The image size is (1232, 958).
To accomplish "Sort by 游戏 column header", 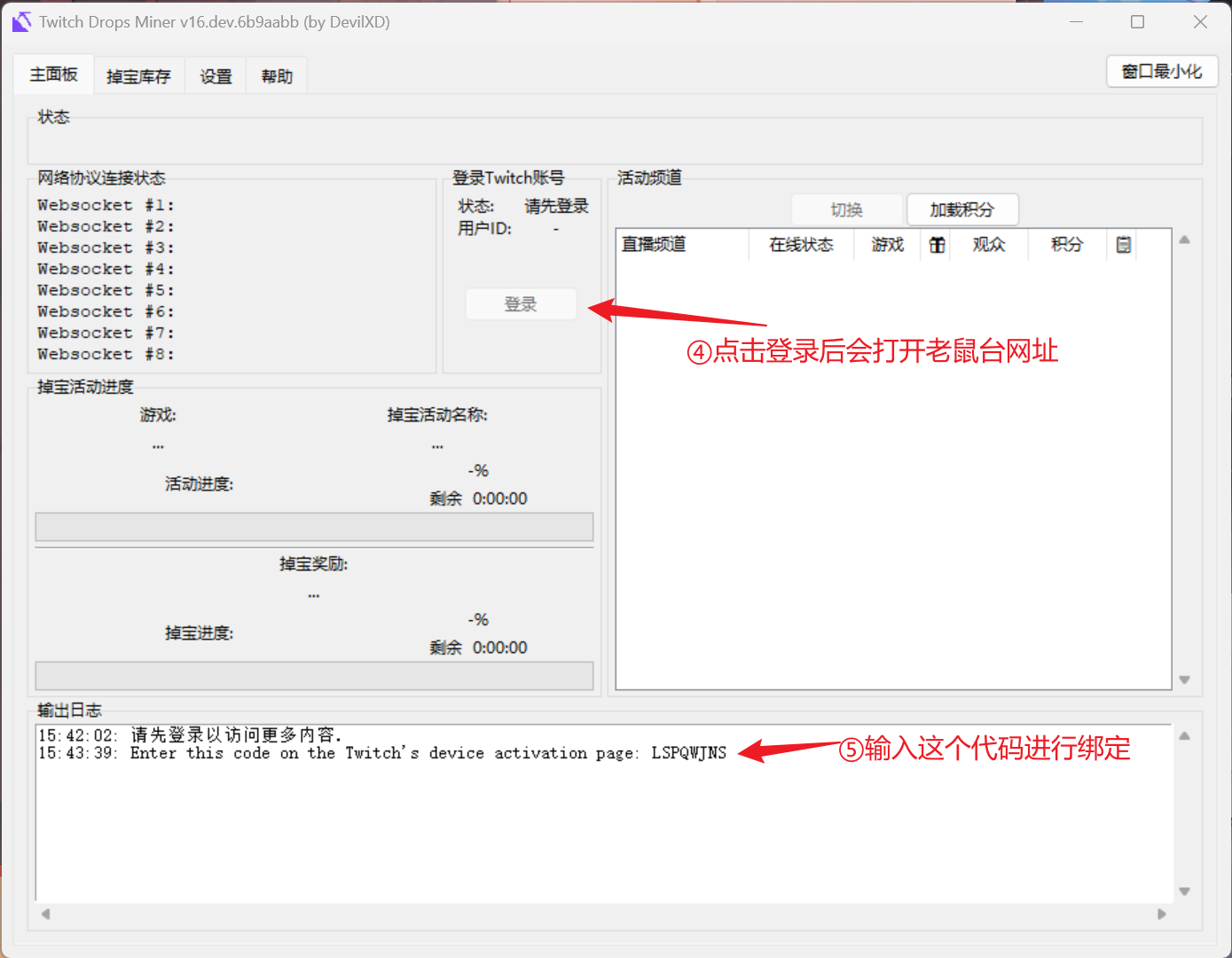I will click(889, 245).
